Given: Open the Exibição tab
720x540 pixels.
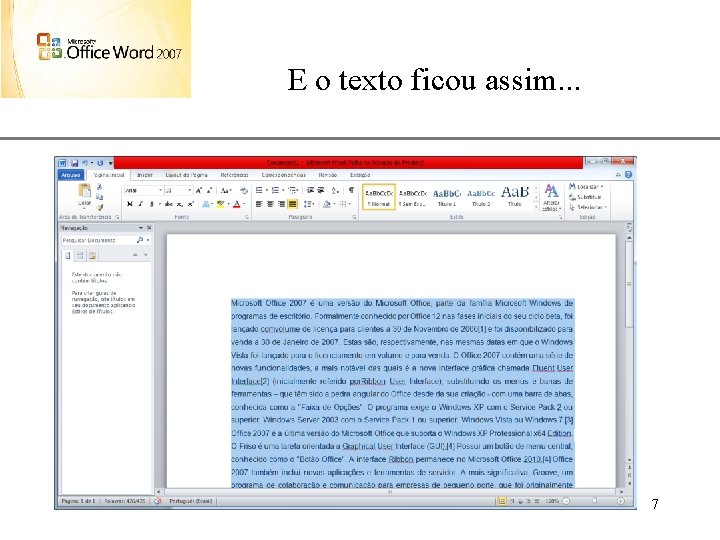Looking at the screenshot, I should click(360, 175).
